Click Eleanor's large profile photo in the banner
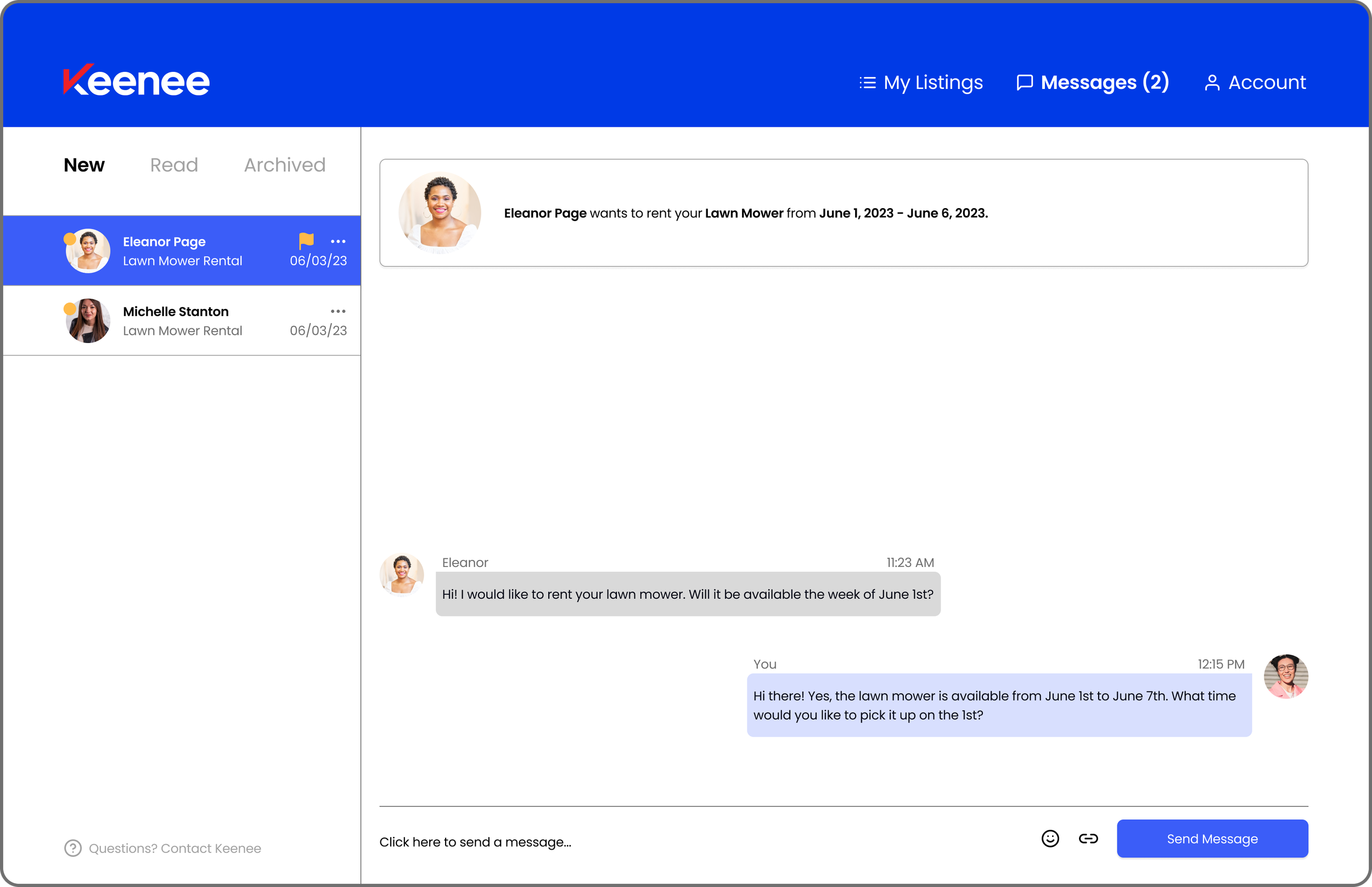The image size is (1372, 887). [x=439, y=212]
